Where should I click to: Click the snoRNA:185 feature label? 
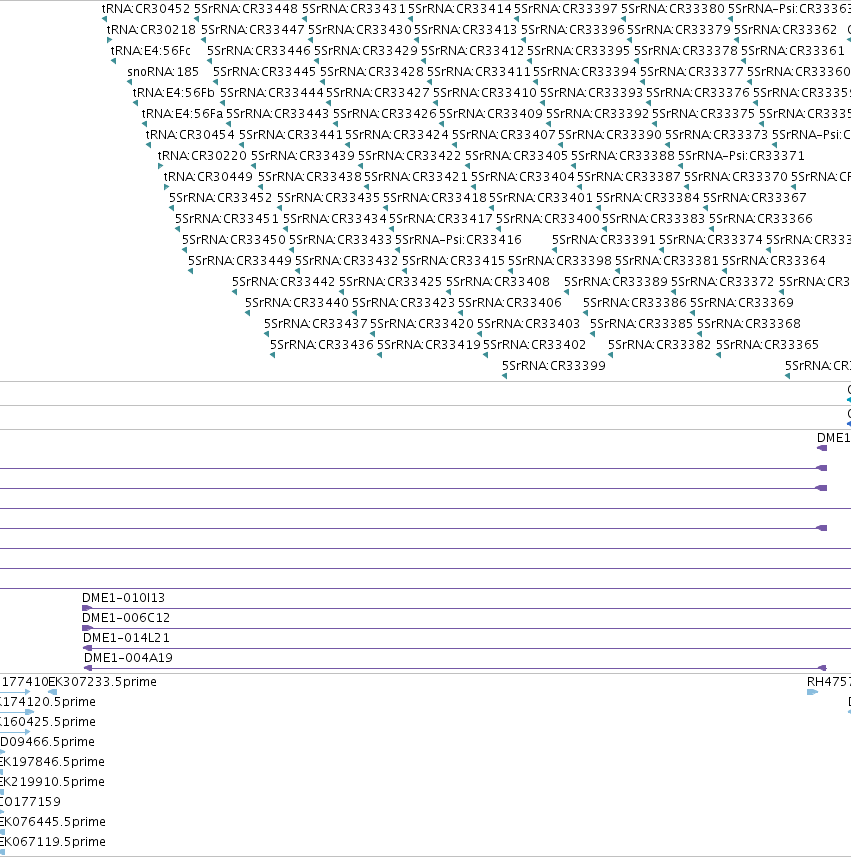tap(163, 72)
